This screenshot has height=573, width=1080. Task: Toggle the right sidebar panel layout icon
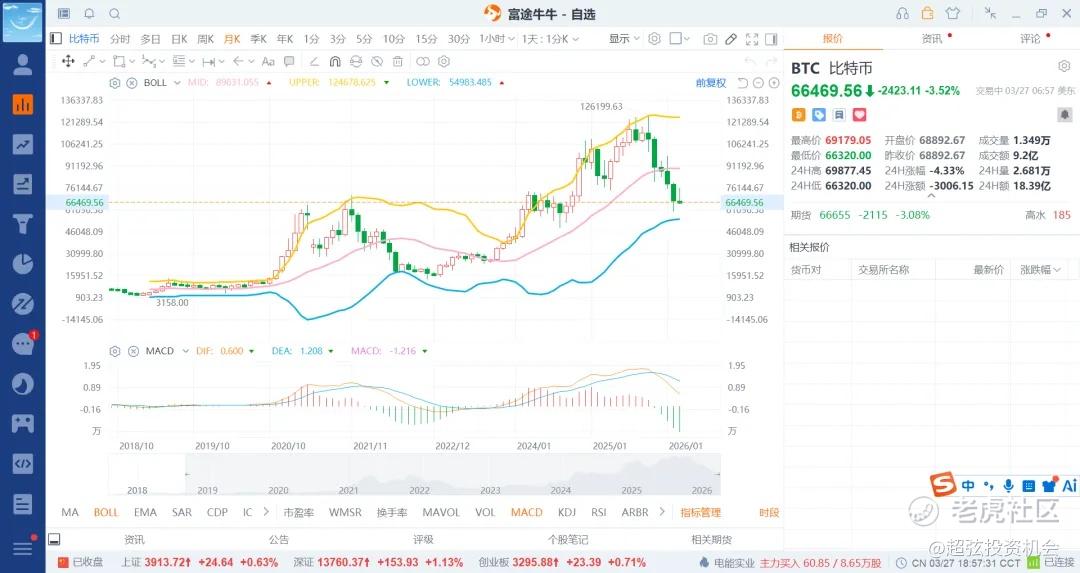click(x=773, y=39)
